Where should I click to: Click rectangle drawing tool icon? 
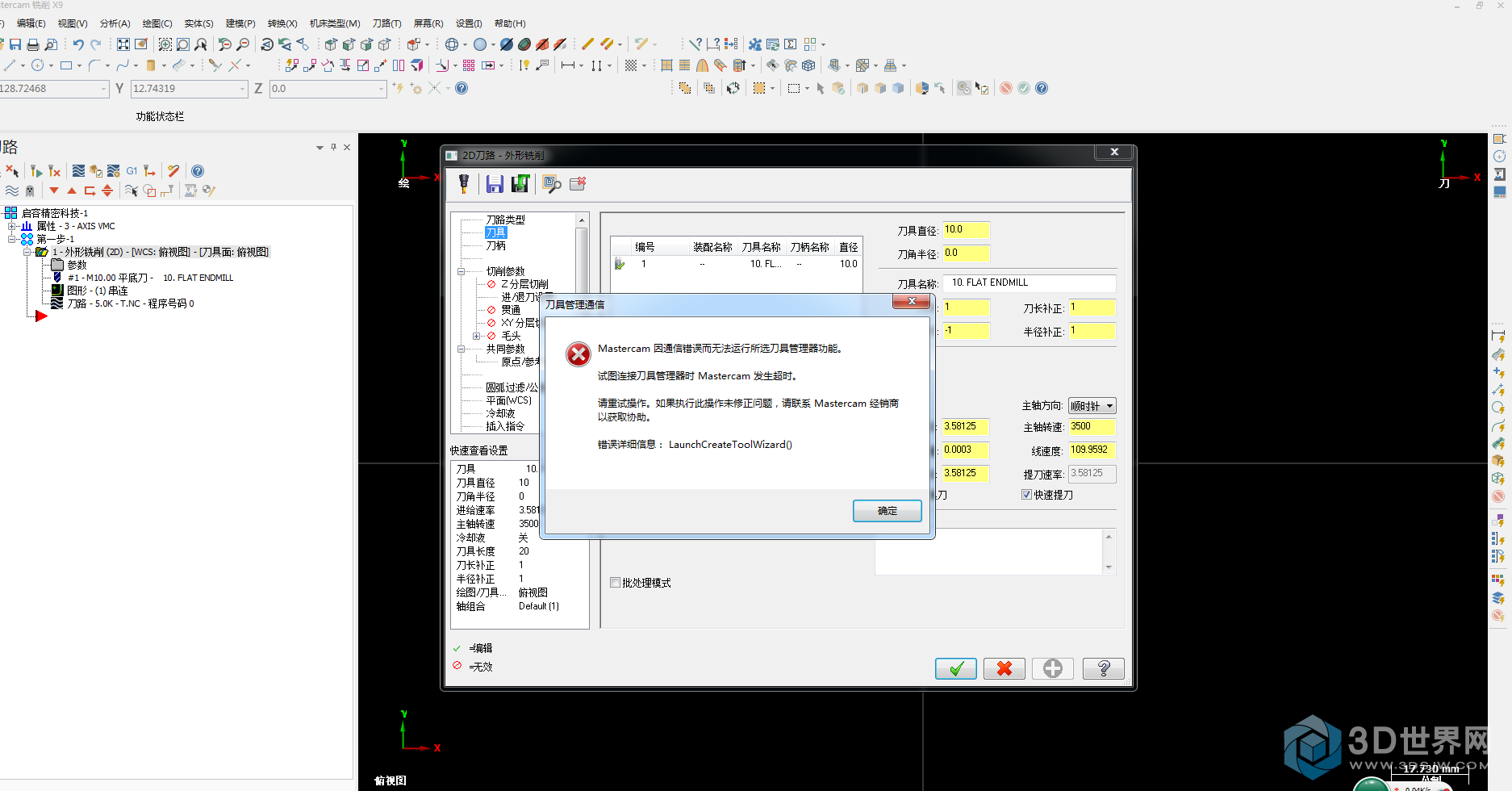66,65
